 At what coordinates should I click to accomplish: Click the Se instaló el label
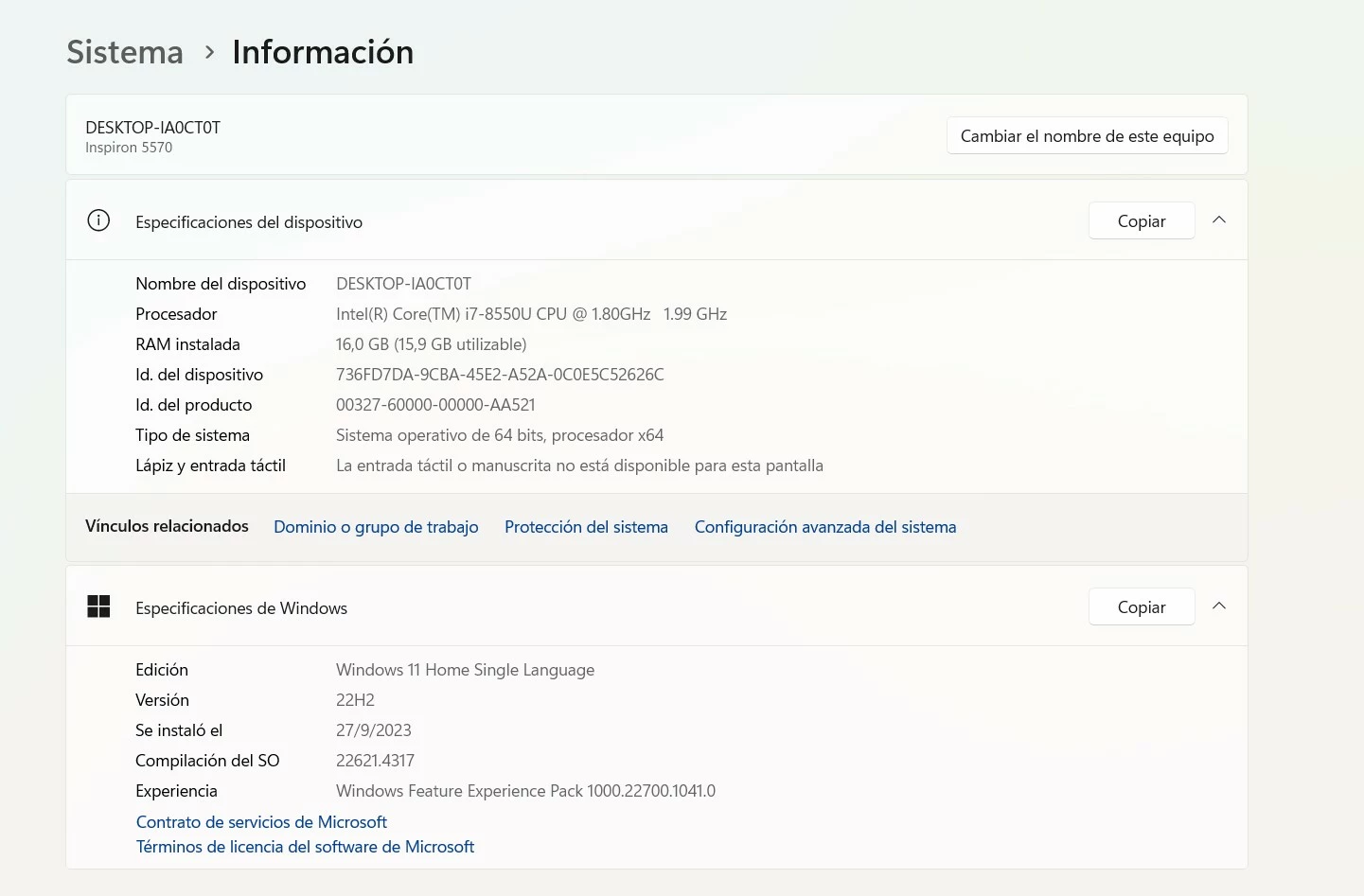[x=179, y=730]
